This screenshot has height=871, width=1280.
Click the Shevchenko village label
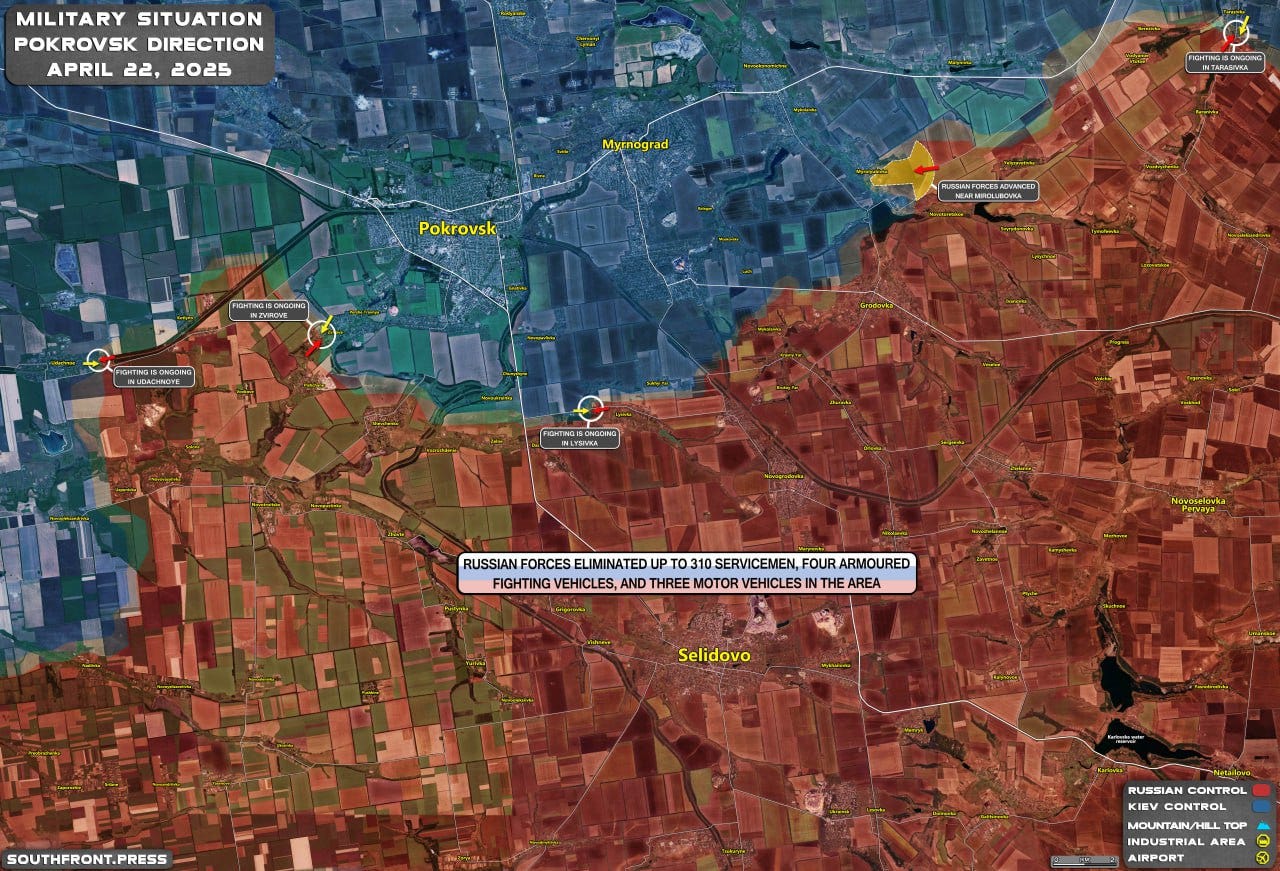[385, 423]
